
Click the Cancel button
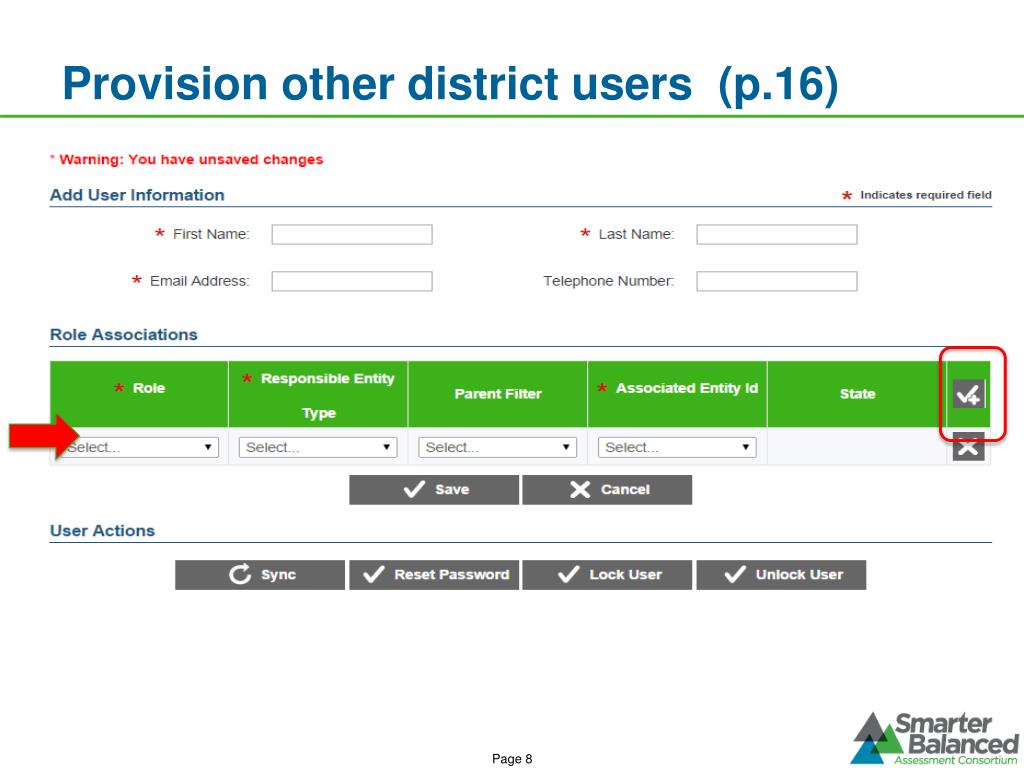tap(607, 490)
